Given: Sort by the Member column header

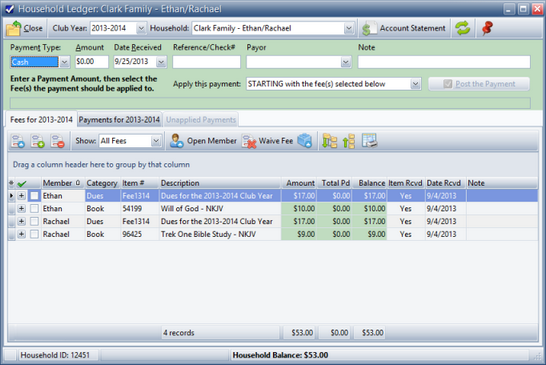Looking at the screenshot, I should click(63, 183).
